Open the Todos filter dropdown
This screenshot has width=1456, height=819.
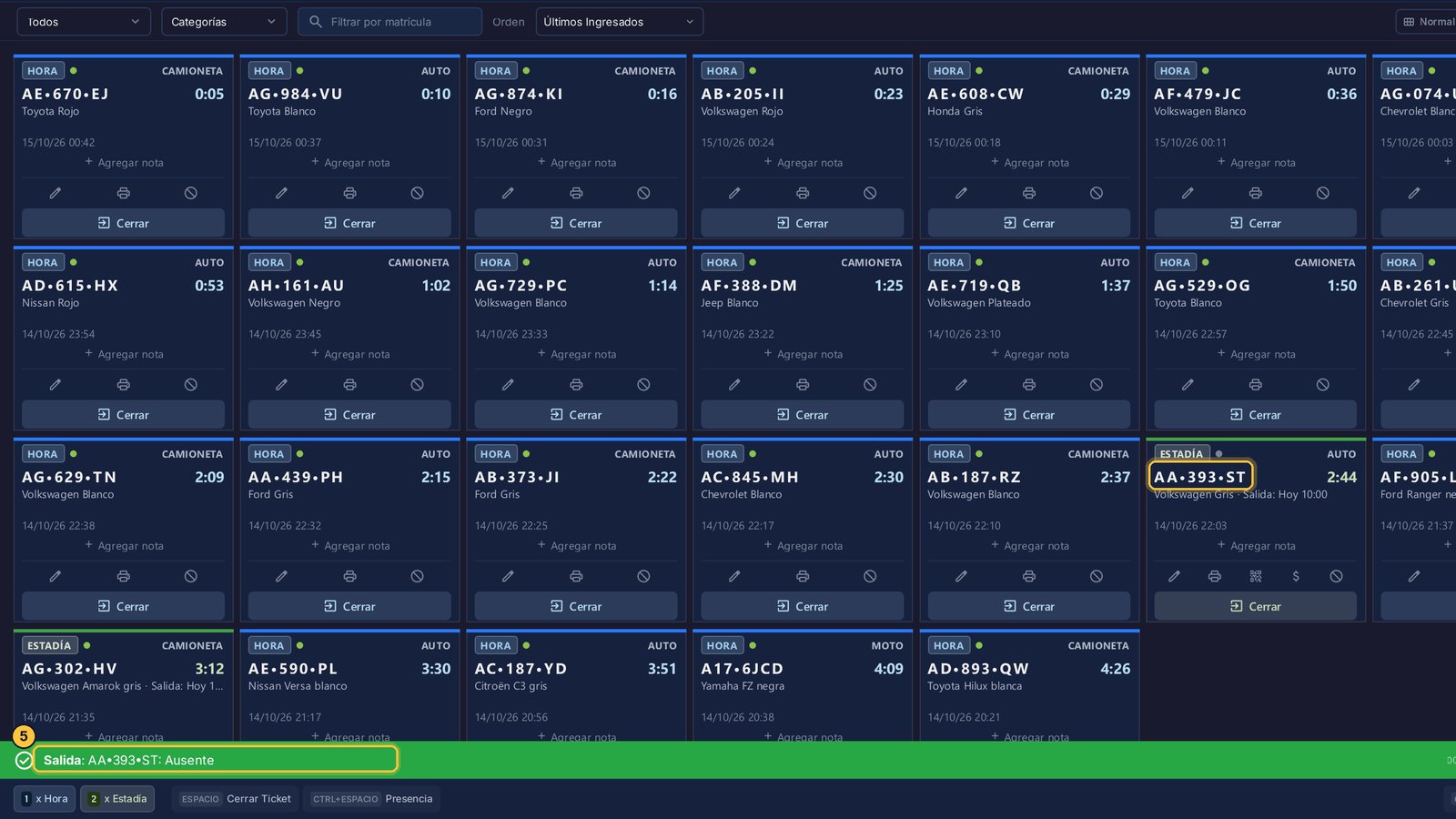coord(84,22)
